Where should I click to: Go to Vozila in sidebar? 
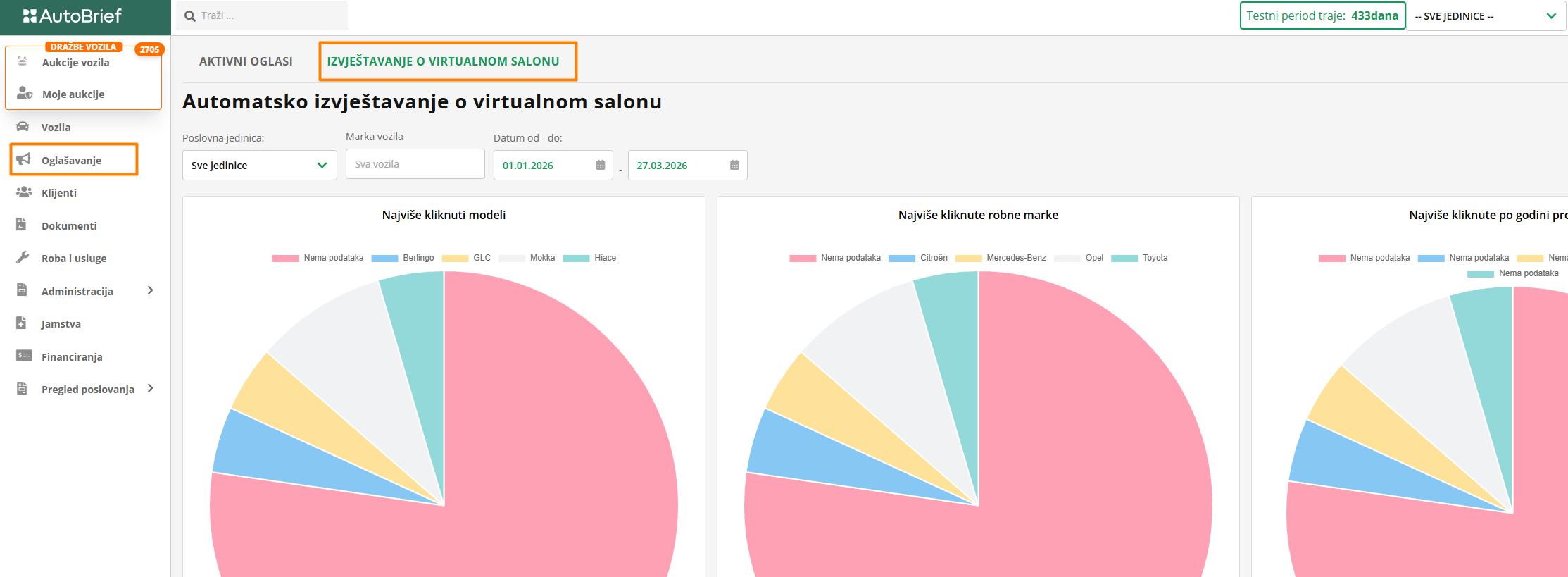point(56,128)
